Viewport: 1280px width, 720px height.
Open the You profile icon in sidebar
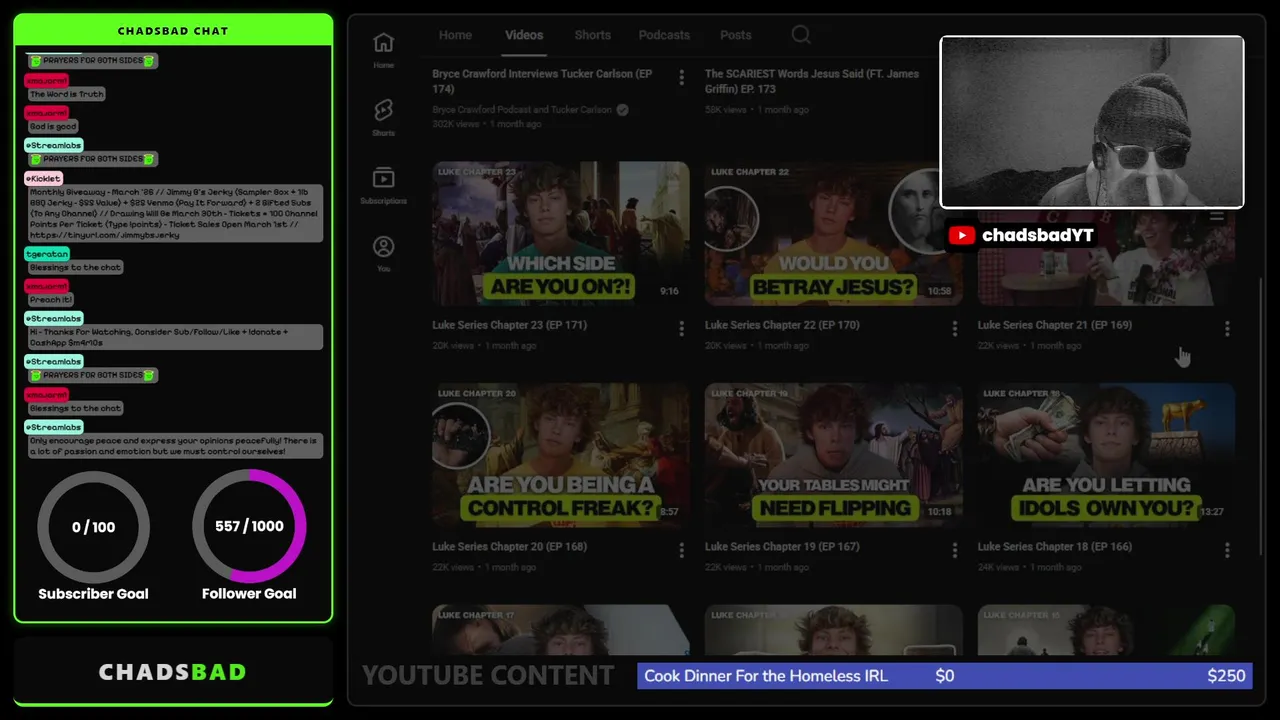[383, 246]
